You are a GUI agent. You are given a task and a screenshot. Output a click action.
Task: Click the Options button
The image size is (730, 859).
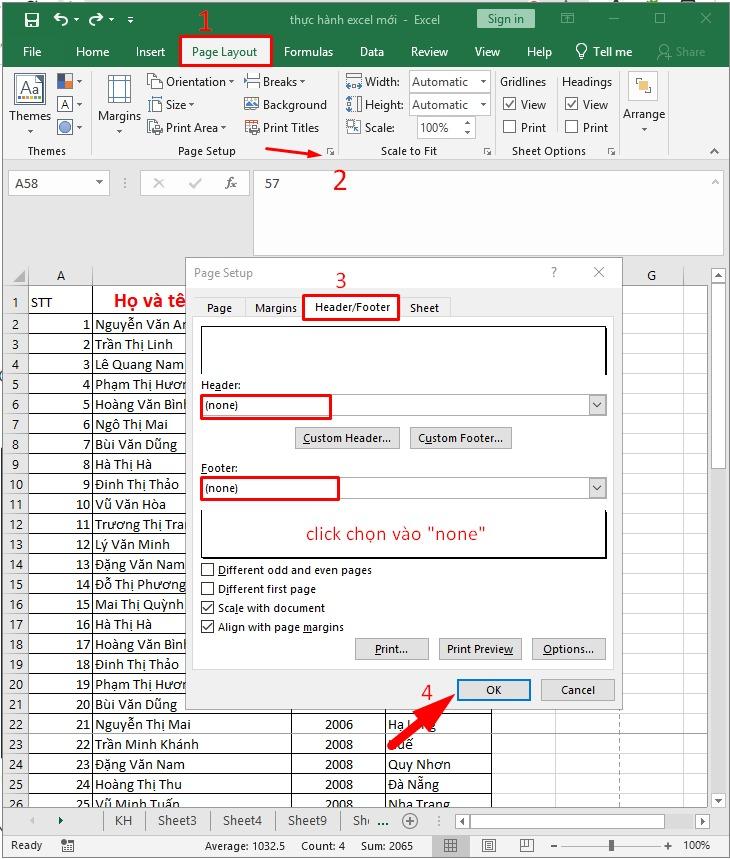coord(568,649)
